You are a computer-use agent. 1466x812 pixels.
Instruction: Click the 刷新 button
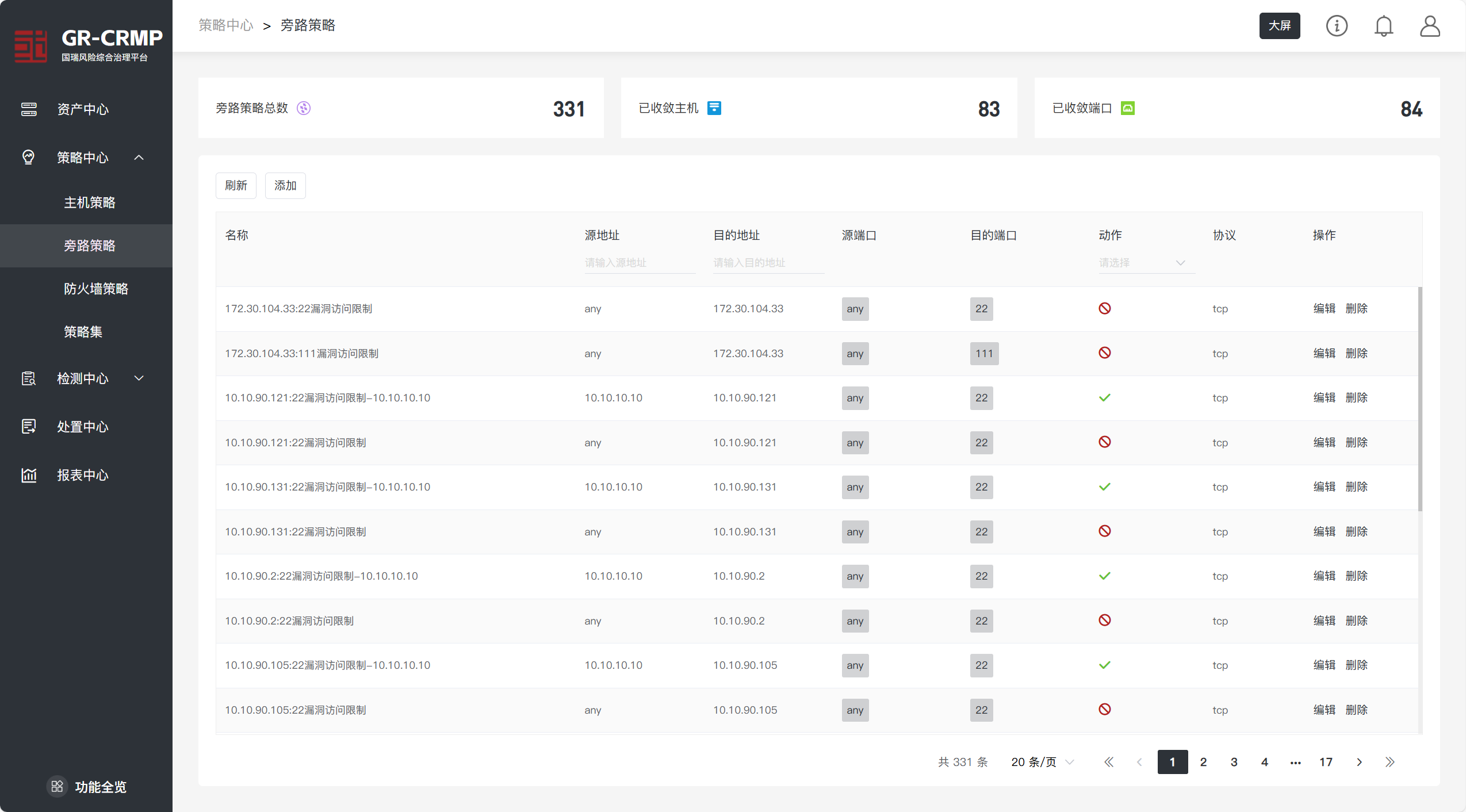[236, 186]
